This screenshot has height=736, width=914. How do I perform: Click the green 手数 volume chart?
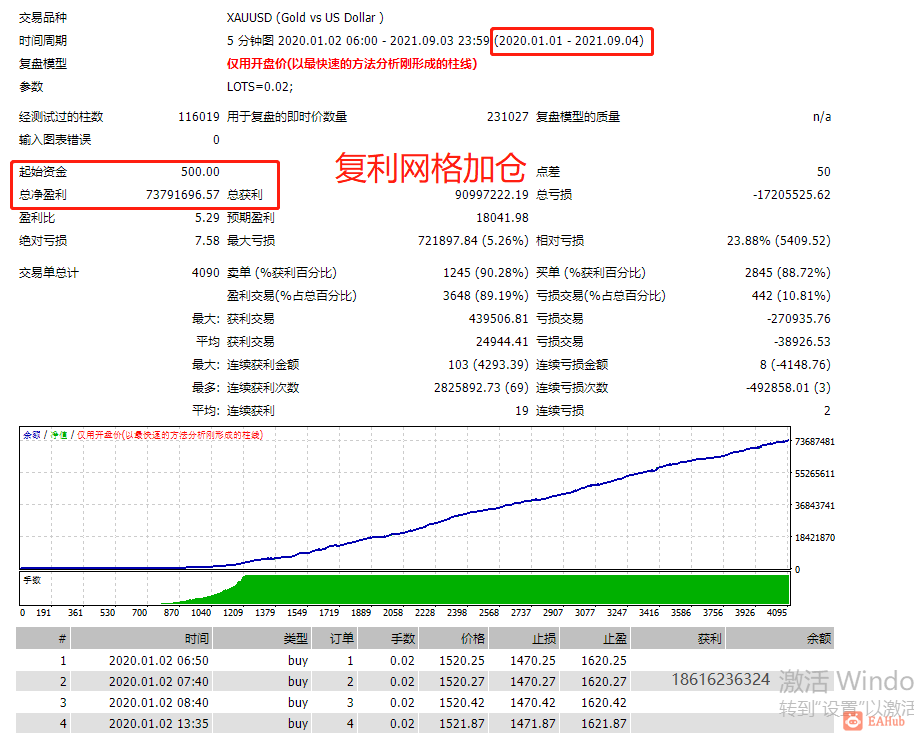pos(405,589)
